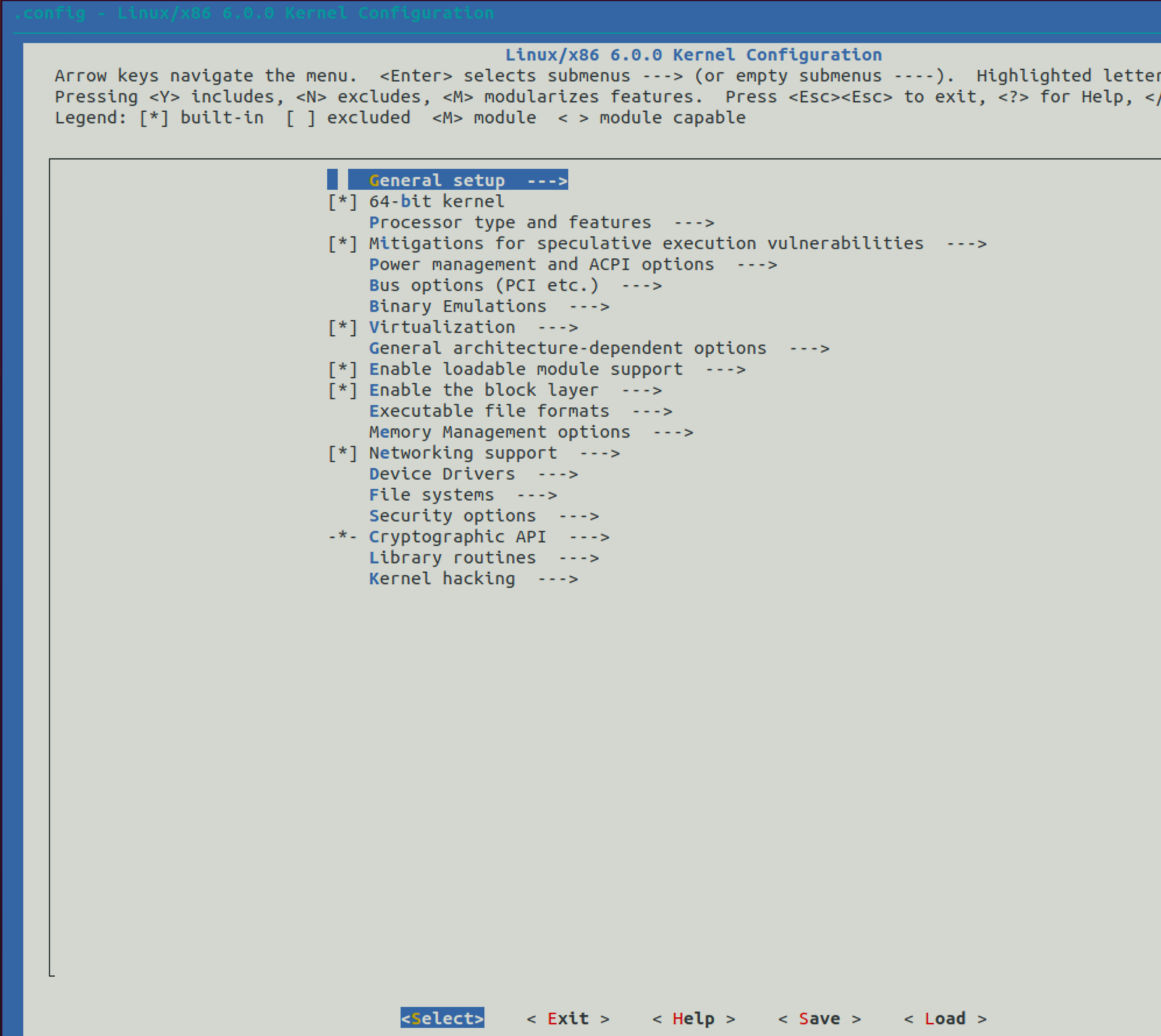Screen dimensions: 1161x1036
Task: Click the Load button
Action: (x=944, y=1019)
